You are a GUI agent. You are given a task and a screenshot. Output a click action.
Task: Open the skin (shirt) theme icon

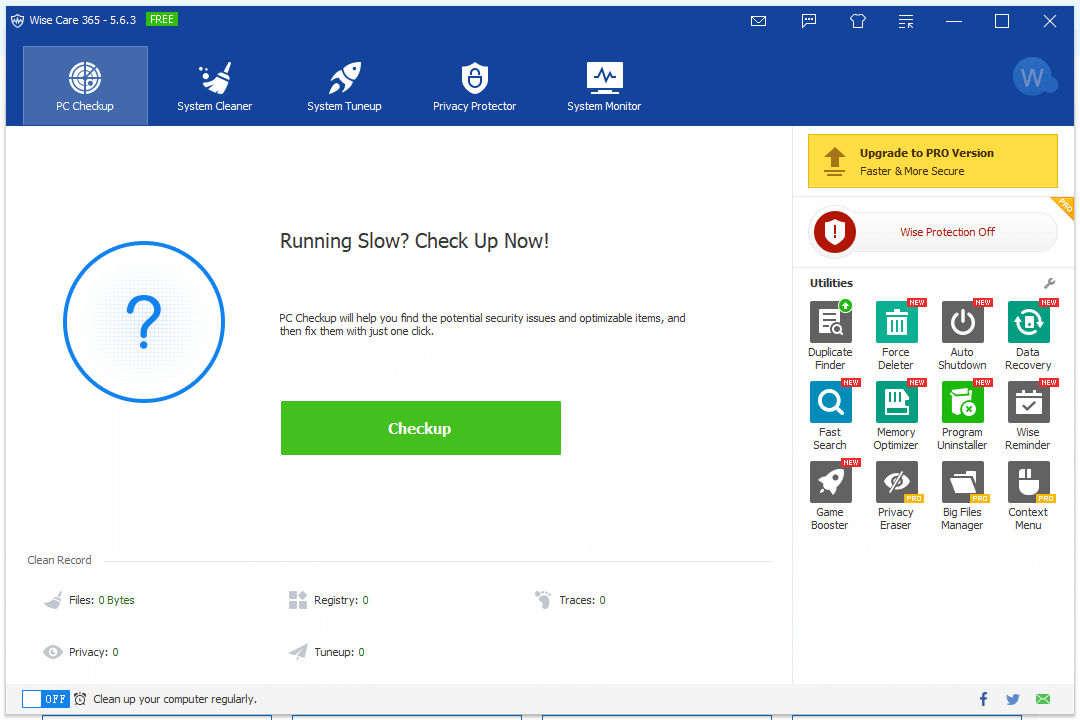[x=858, y=21]
